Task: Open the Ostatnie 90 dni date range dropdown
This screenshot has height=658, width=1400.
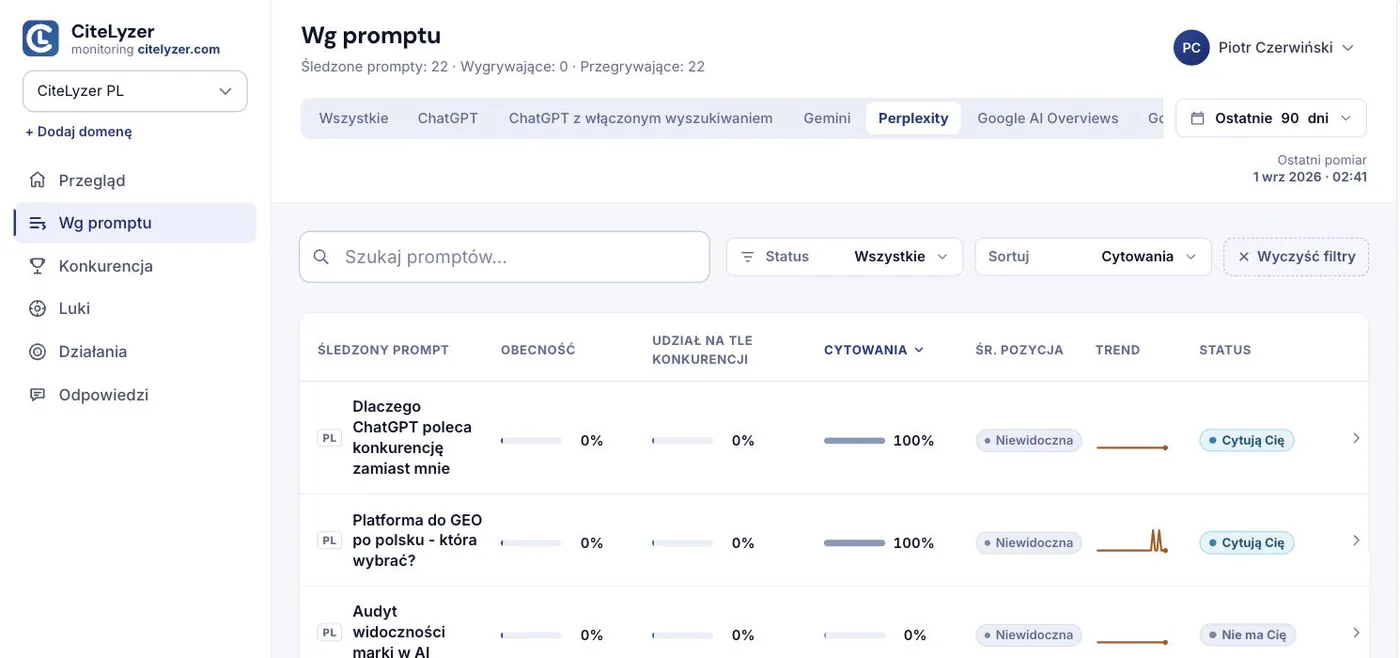Action: [1271, 118]
